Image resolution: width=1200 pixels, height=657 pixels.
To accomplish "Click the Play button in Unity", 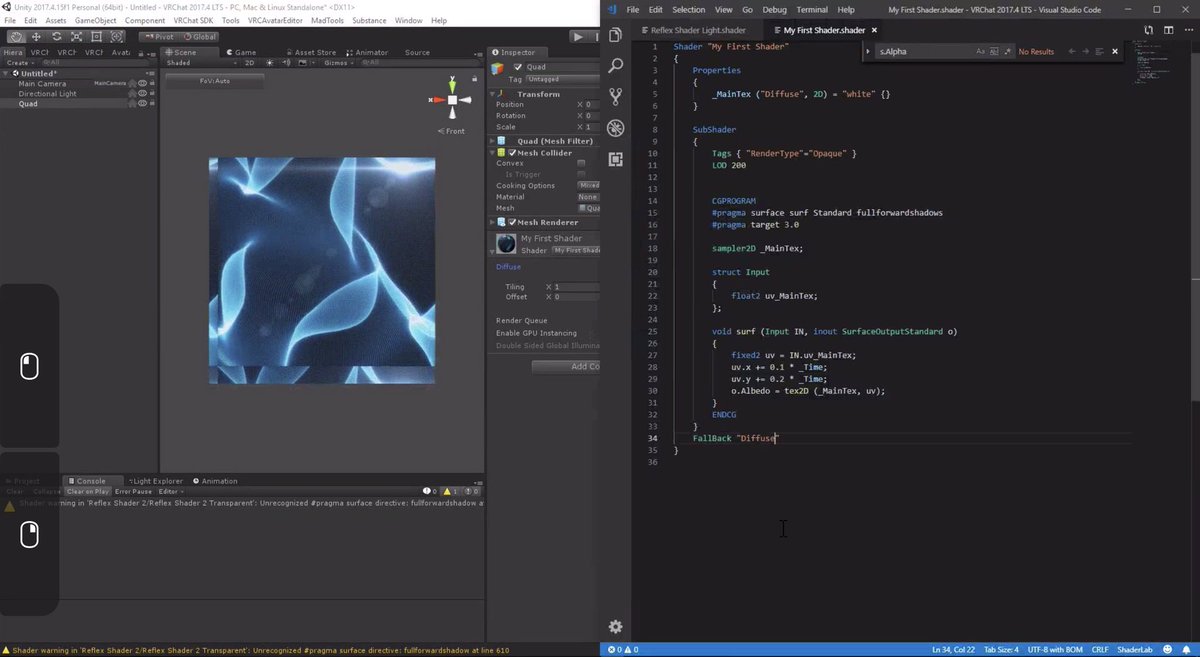I will coord(577,37).
